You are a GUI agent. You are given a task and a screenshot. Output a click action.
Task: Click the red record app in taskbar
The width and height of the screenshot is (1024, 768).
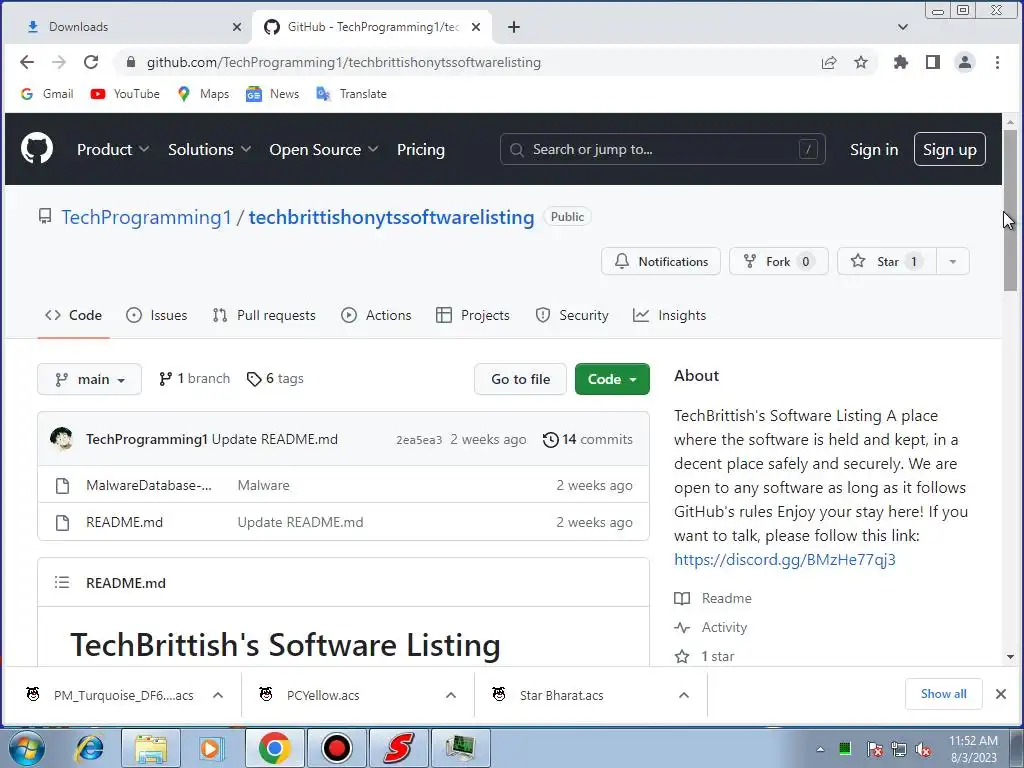click(x=337, y=748)
